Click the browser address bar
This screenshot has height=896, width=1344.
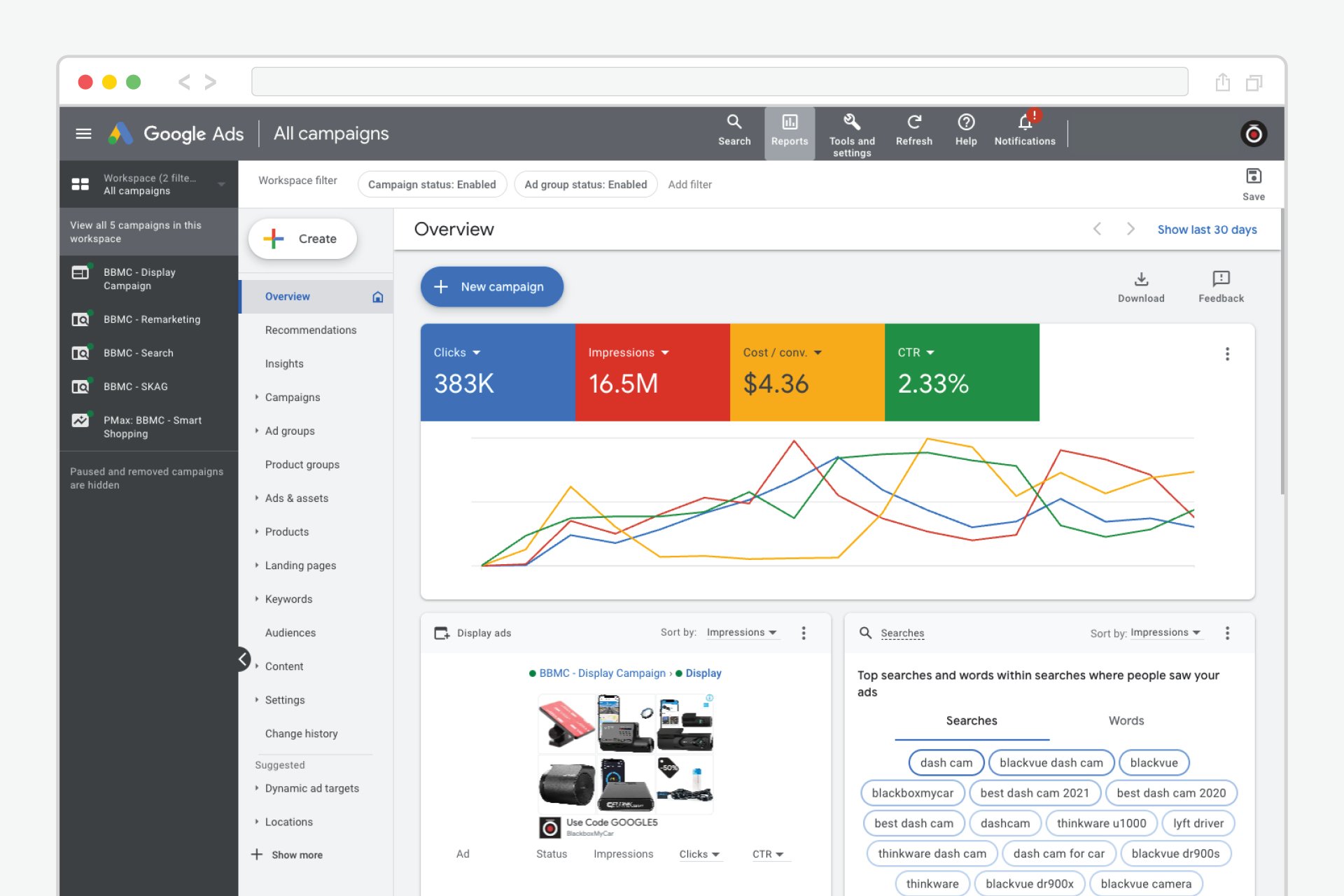tap(720, 82)
